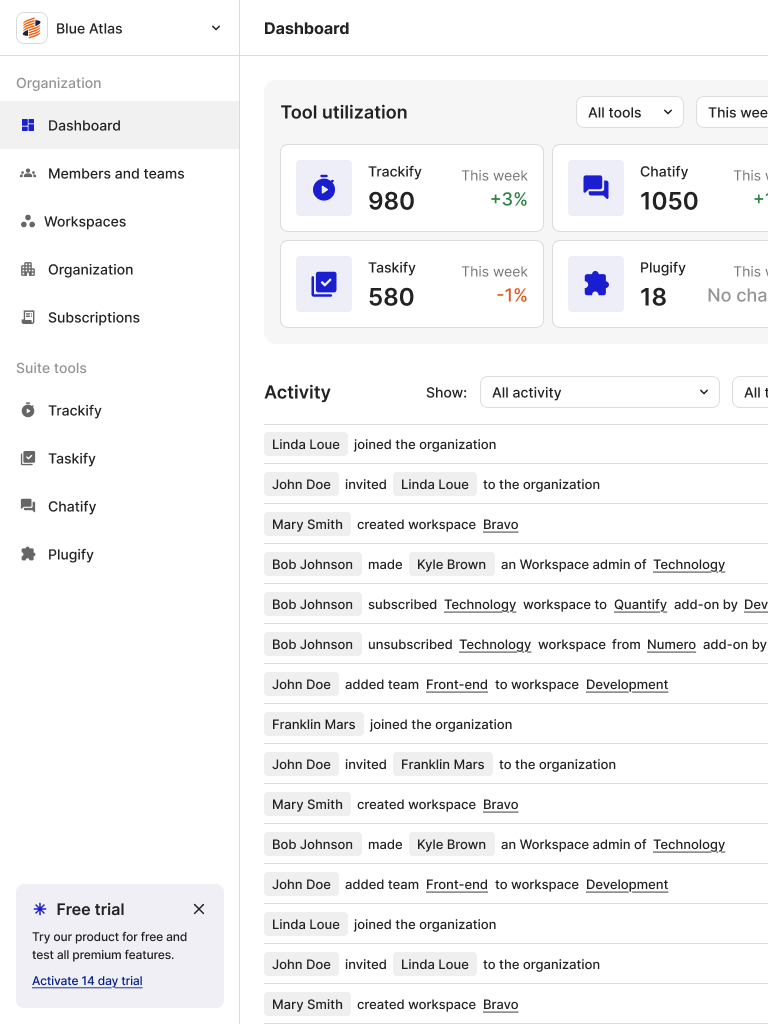Click Activate 14 day trial link
Screen dimensions: 768x1024
pos(87,981)
